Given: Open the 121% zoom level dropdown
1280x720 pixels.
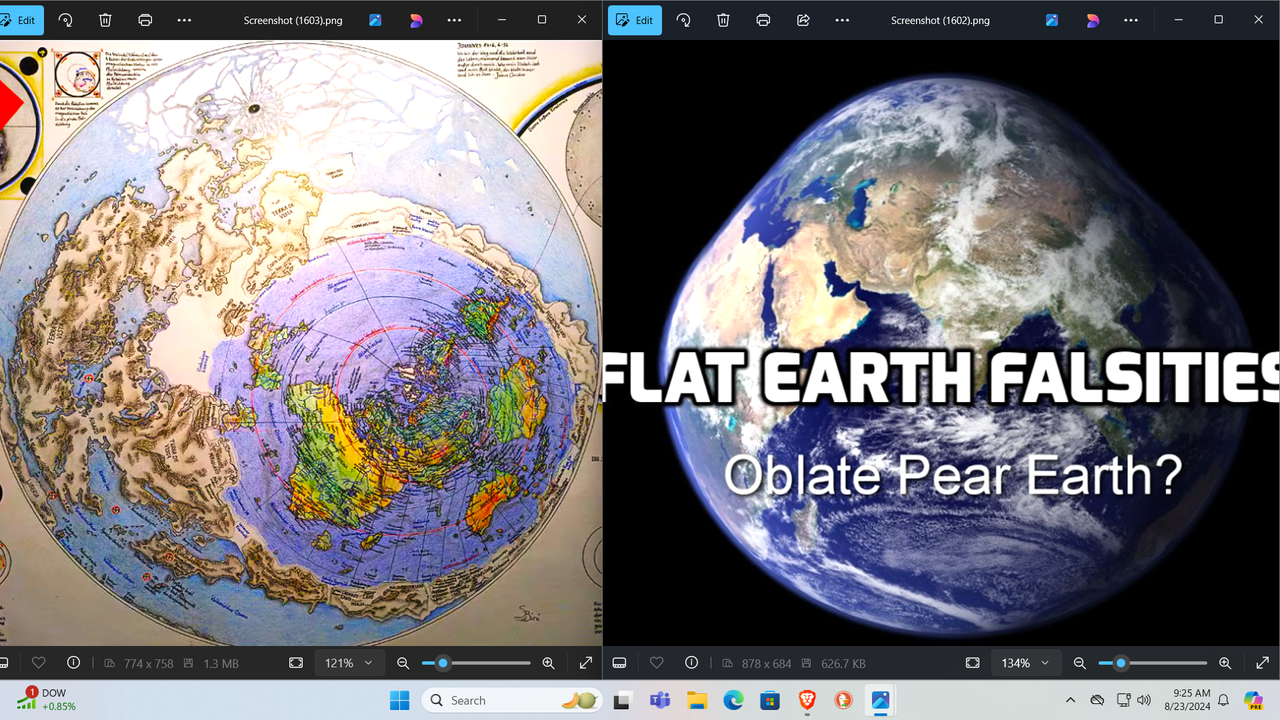Looking at the screenshot, I should pos(348,663).
